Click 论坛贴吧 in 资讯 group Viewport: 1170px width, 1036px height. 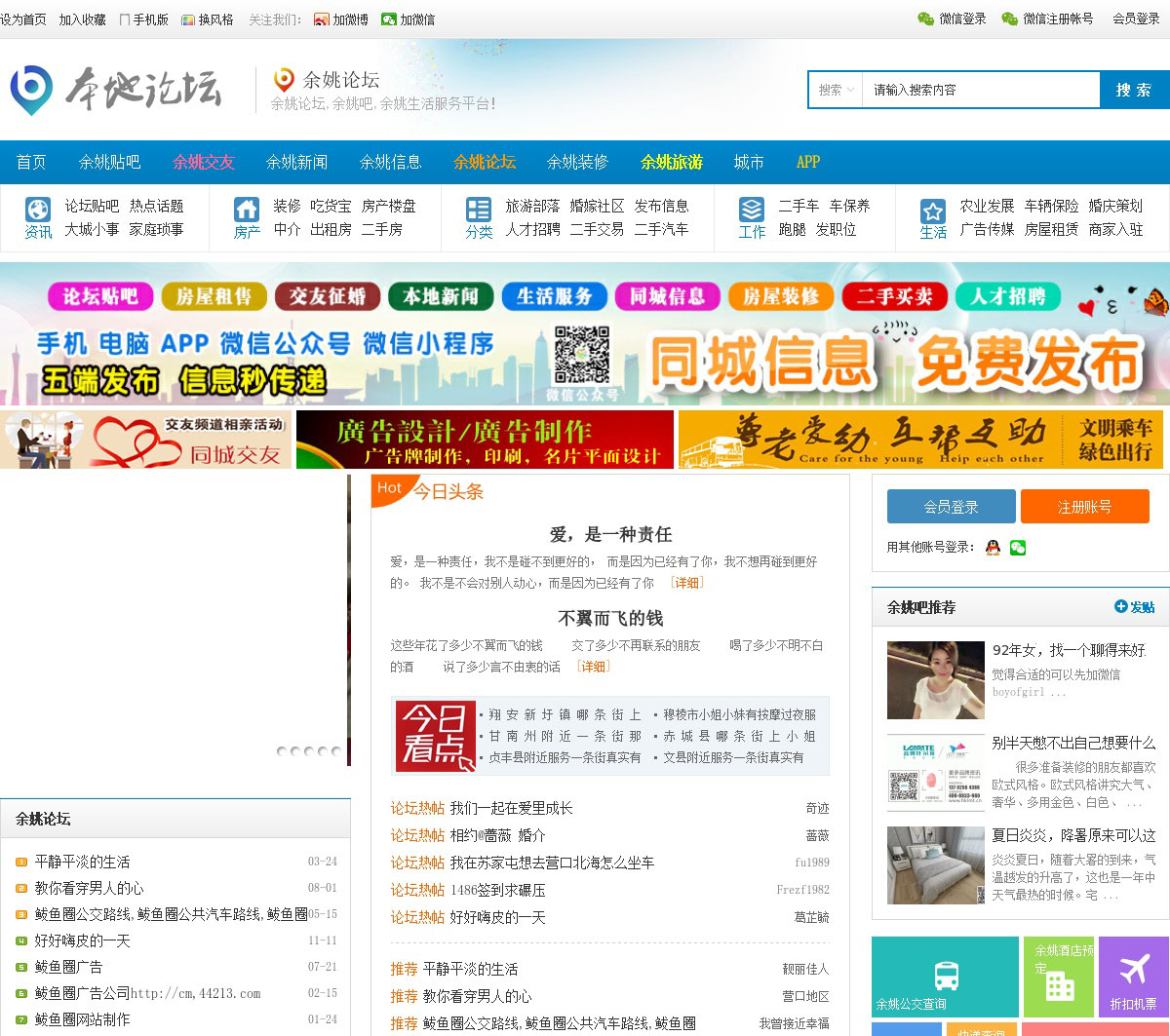(92, 206)
